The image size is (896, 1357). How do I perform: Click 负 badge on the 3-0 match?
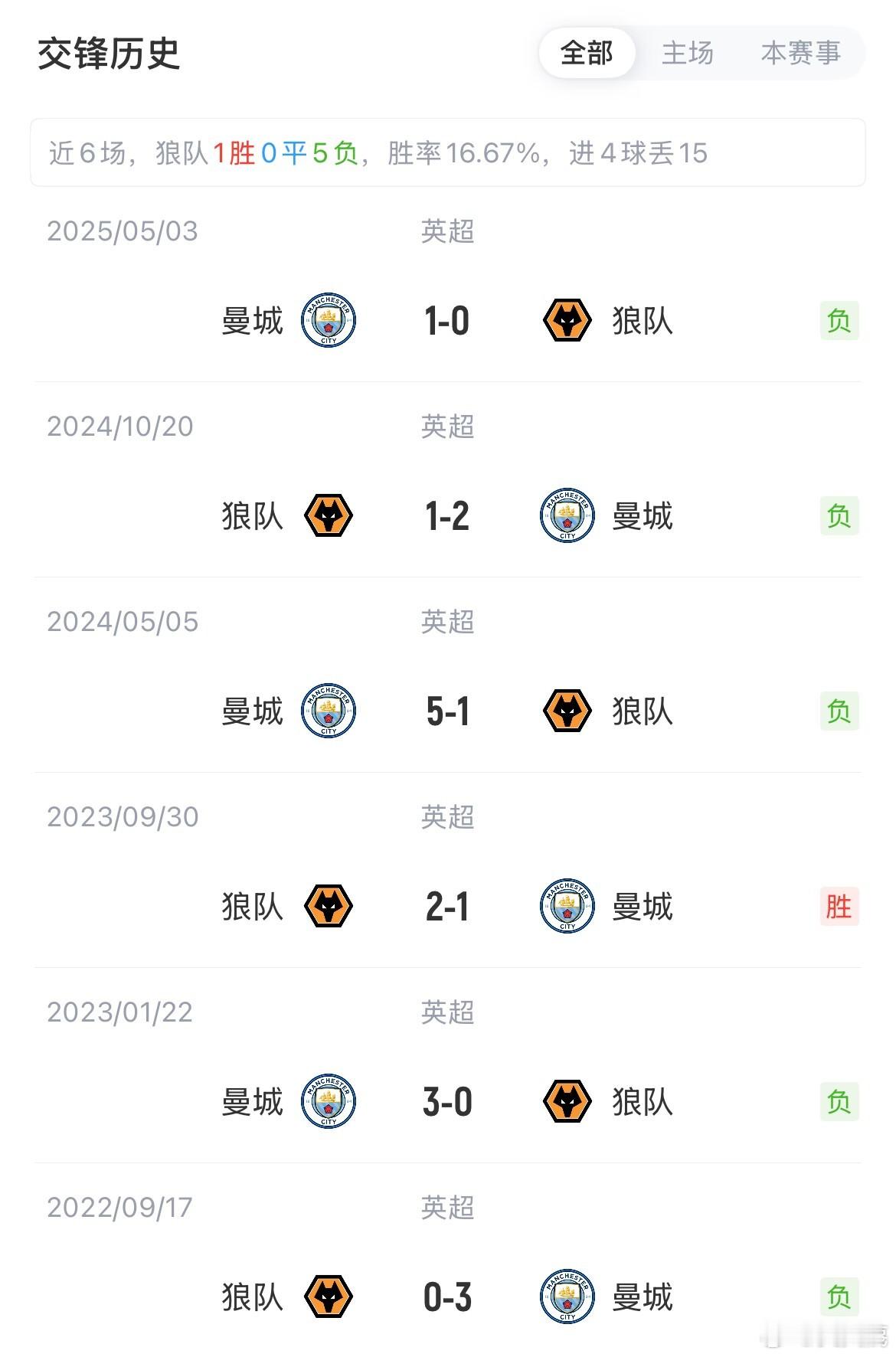[x=839, y=1102]
